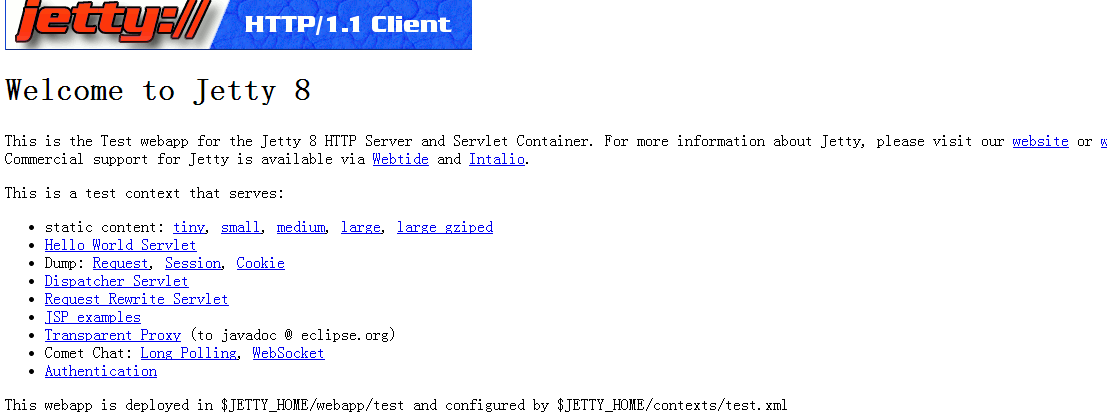This screenshot has width=1107, height=419.
Task: Open the Request Rewrite Servlet link
Action: 136,300
